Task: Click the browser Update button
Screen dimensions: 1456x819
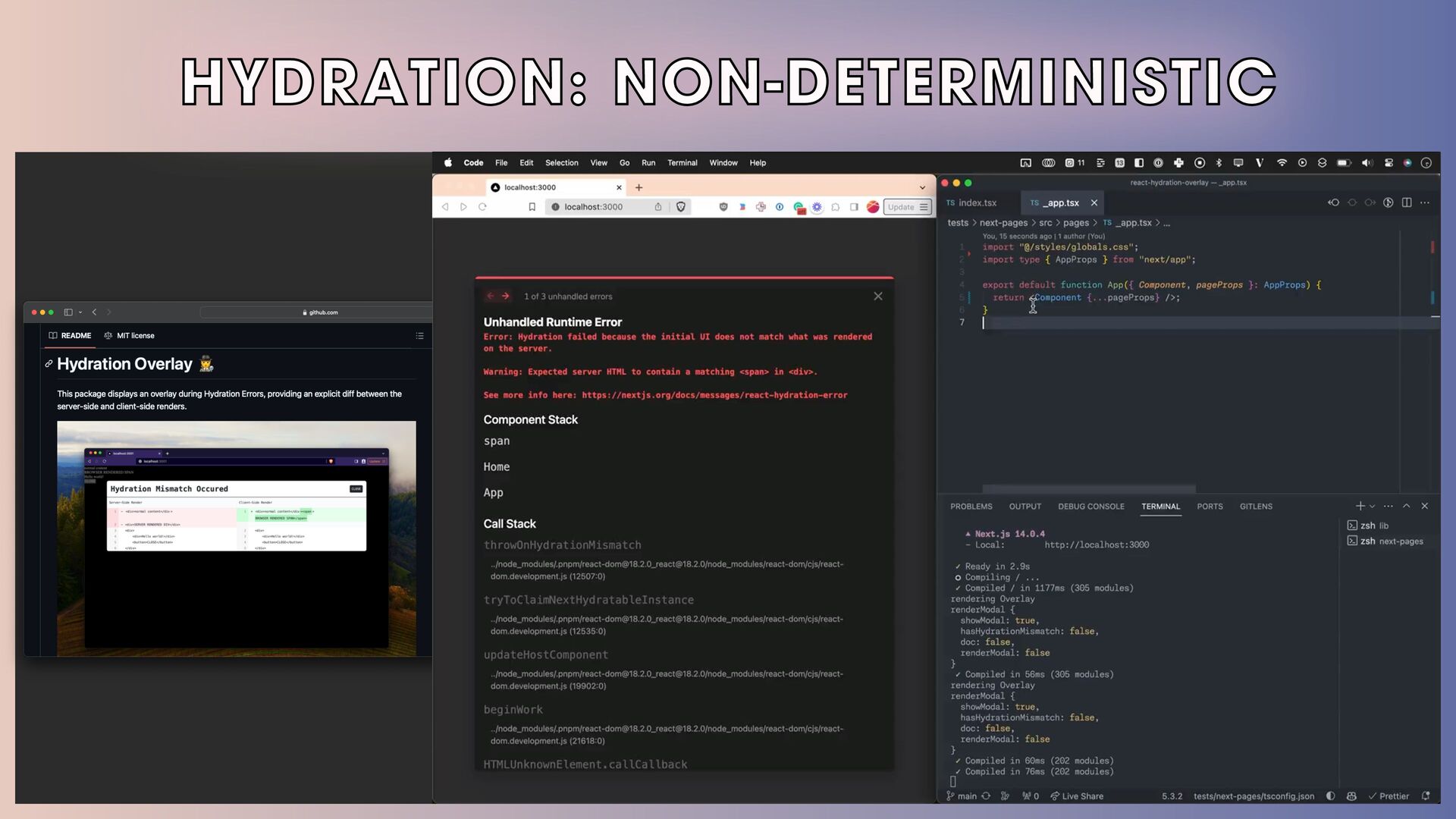Action: pyautogui.click(x=901, y=207)
